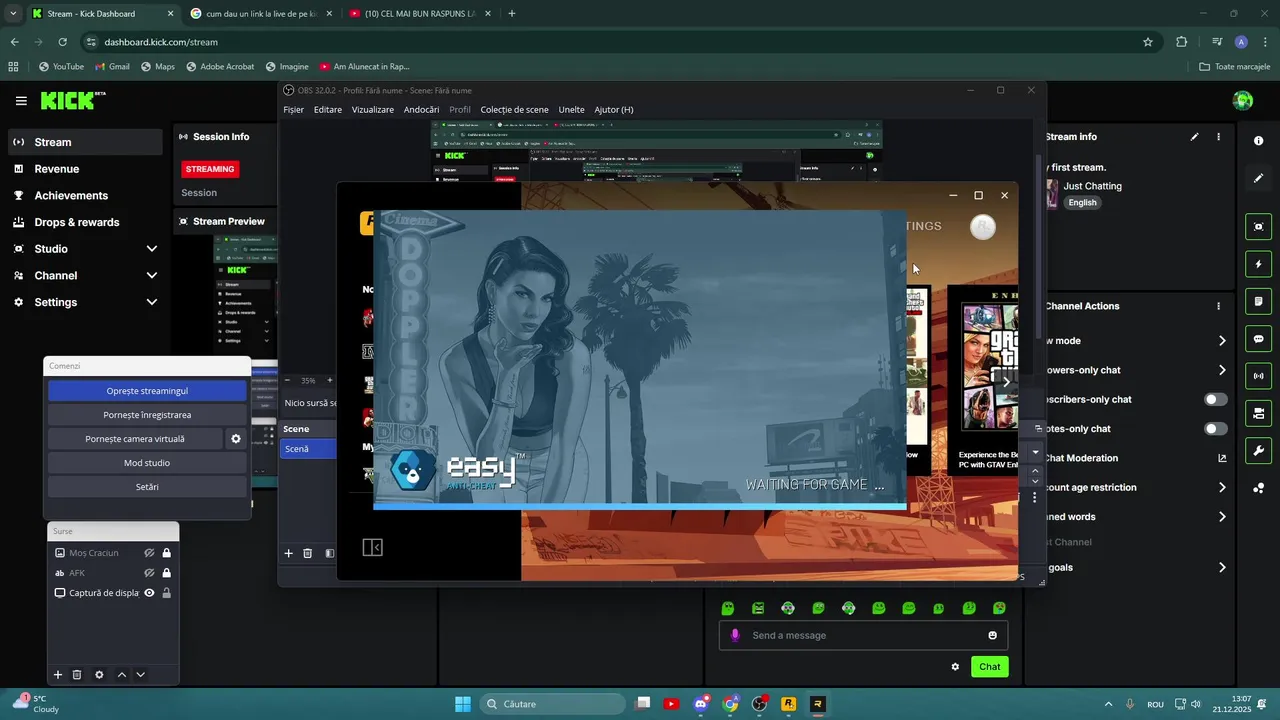
Task: Click the lightning bolt icon in right rail
Action: (1259, 264)
